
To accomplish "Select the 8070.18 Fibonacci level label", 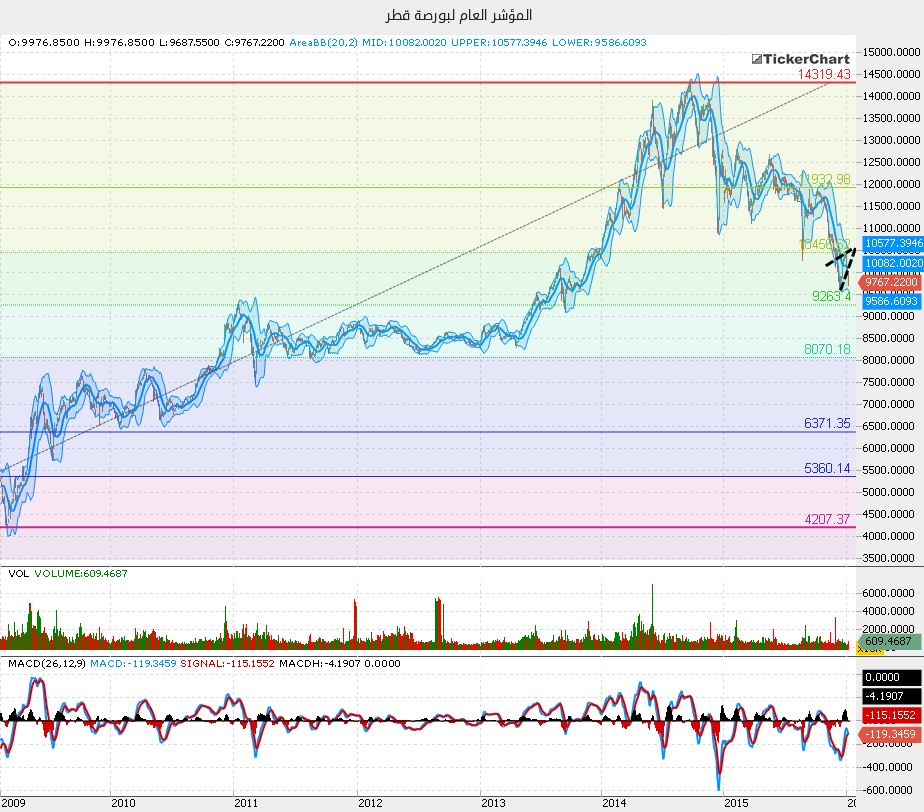I will click(827, 349).
